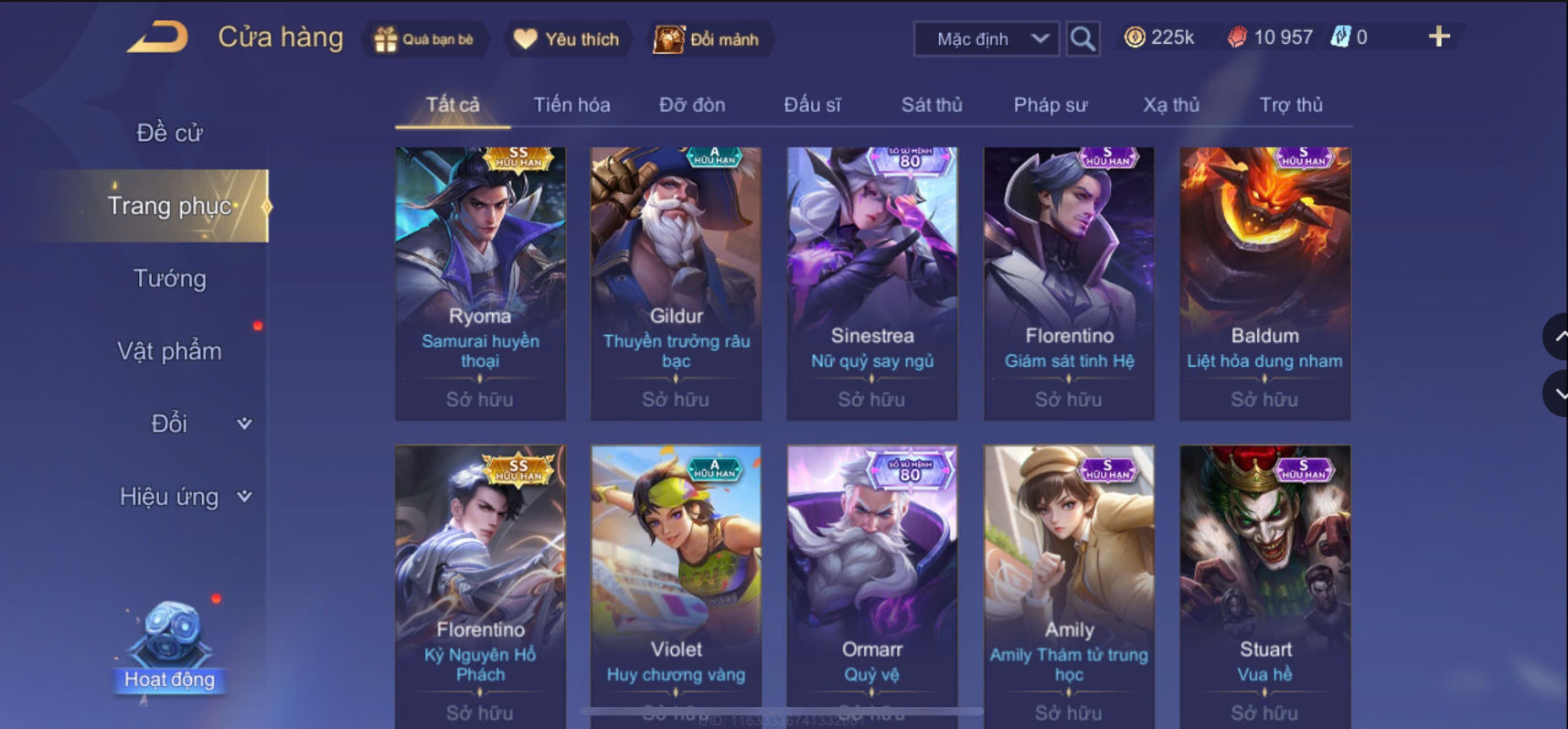Open the Mặc định sort dropdown
The width and height of the screenshot is (1568, 729).
(987, 39)
